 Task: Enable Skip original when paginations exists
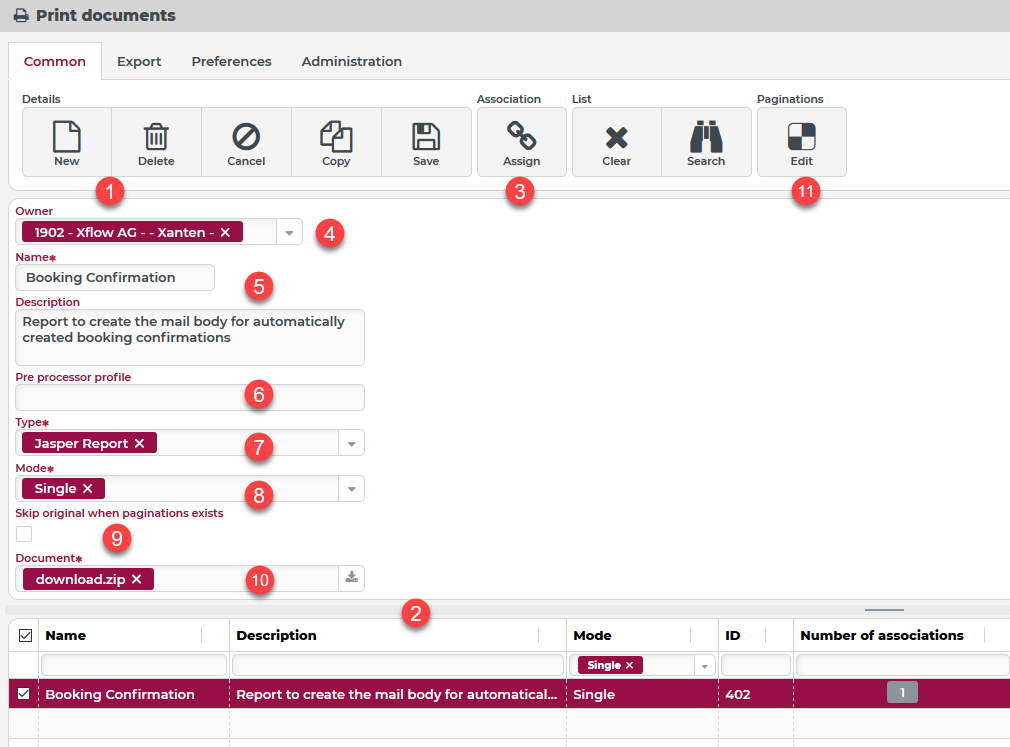coord(24,534)
